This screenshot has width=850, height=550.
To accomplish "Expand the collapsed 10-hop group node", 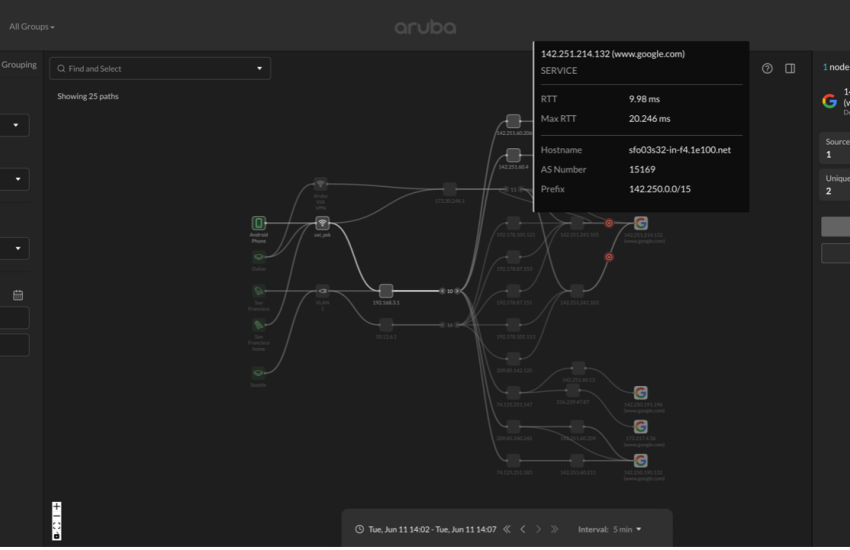I will coord(450,291).
